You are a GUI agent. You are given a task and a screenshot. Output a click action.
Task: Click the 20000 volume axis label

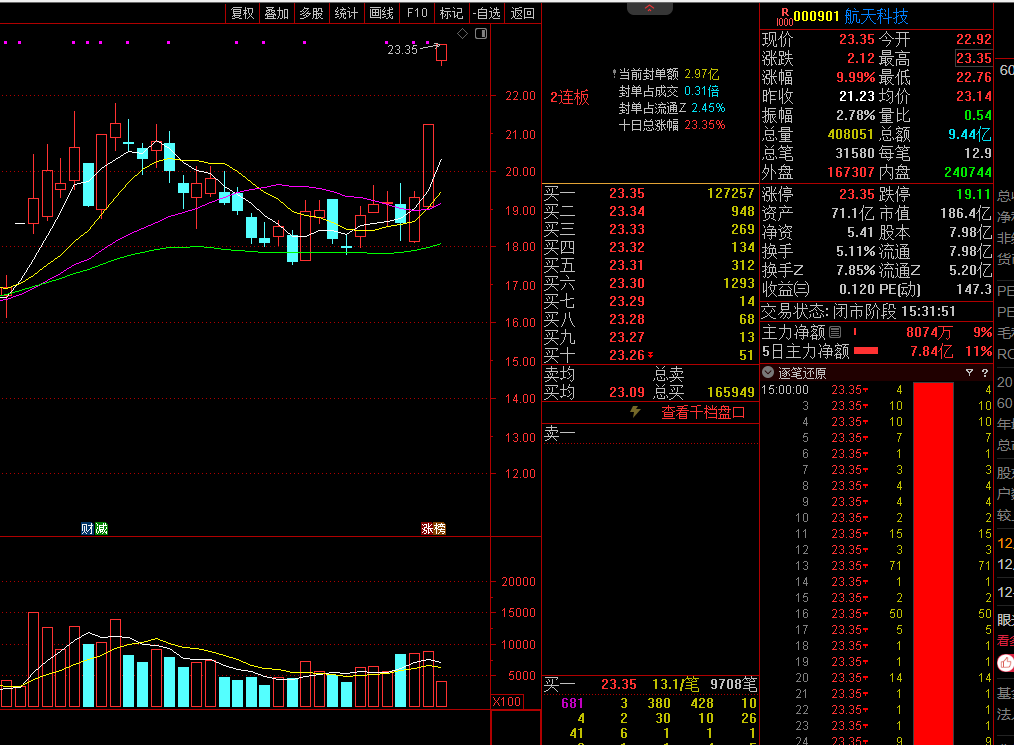[x=519, y=581]
